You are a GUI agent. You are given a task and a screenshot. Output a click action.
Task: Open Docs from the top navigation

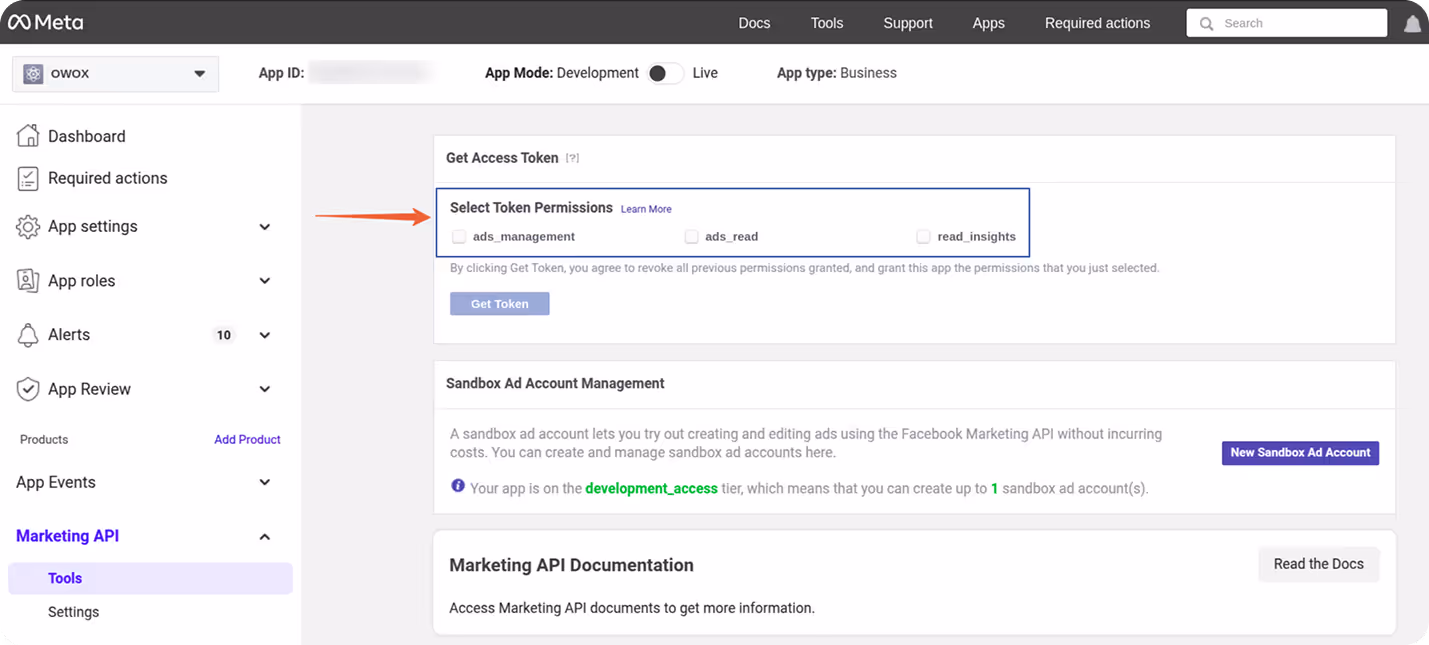point(754,22)
